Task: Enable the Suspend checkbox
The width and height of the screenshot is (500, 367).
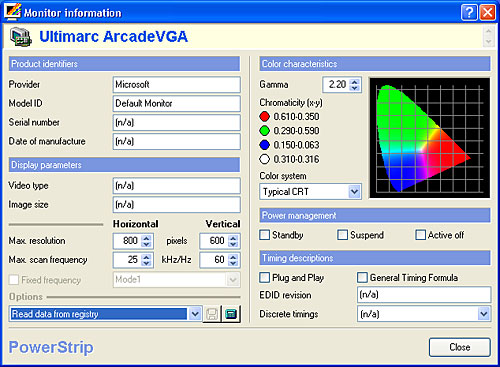Action: [342, 235]
